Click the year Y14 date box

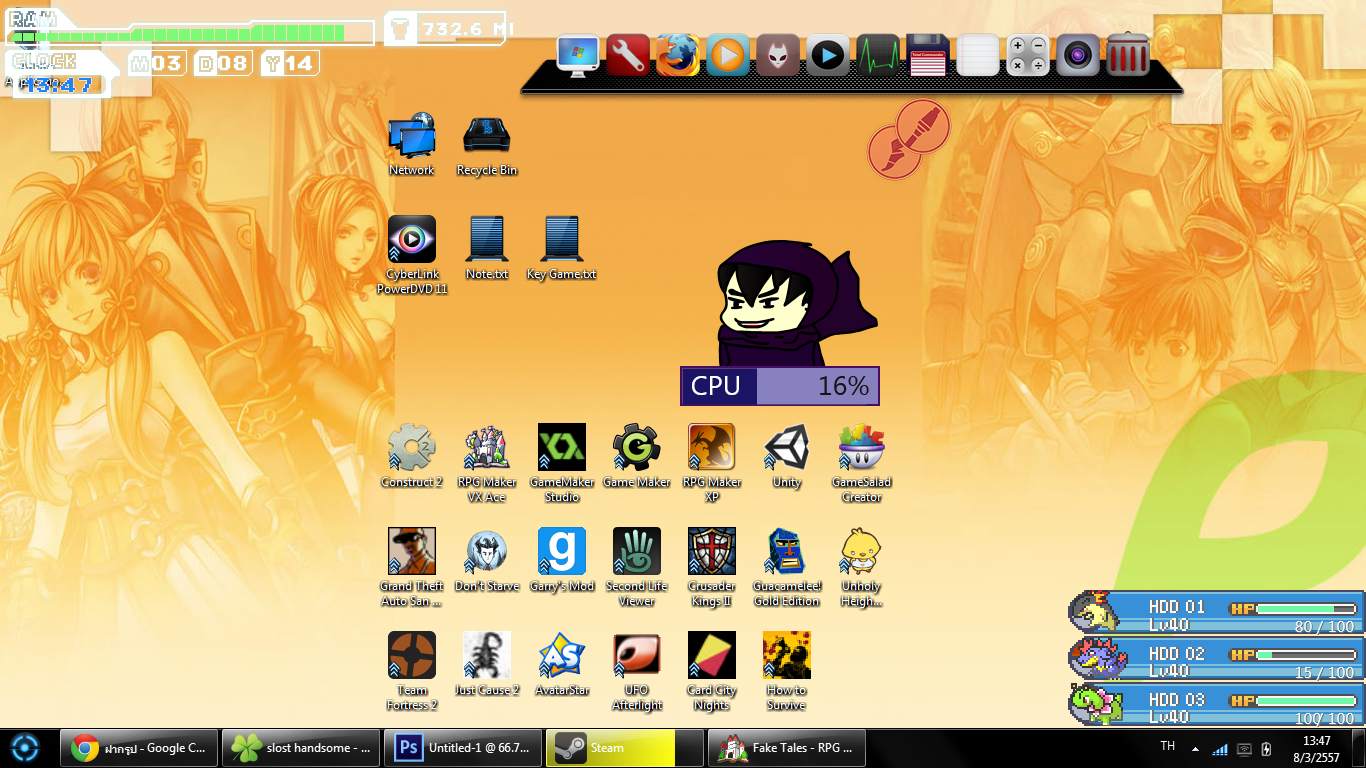[x=289, y=64]
